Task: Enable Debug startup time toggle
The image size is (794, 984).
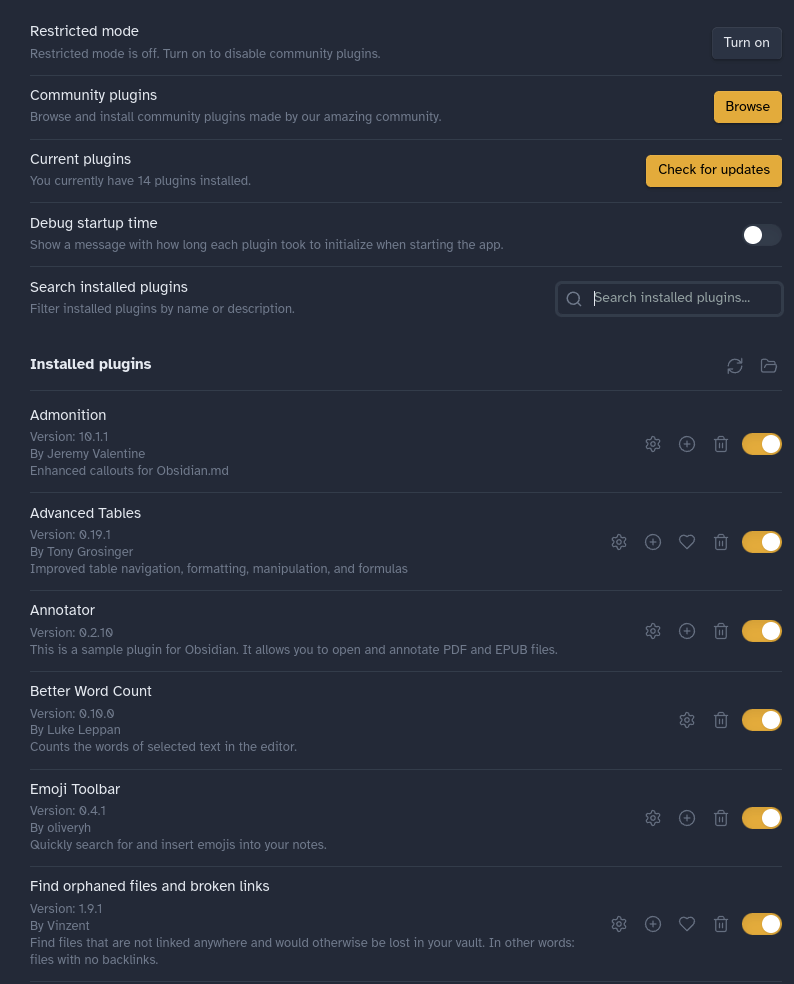Action: pyautogui.click(x=761, y=235)
